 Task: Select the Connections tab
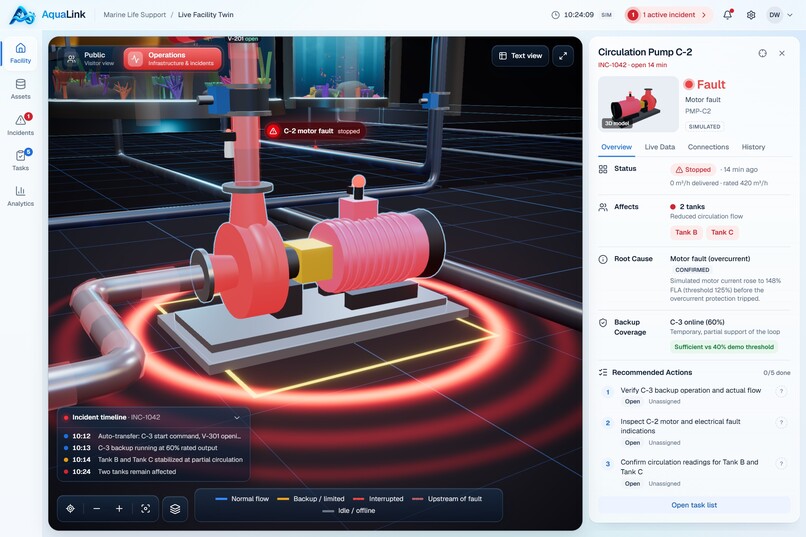[708, 147]
